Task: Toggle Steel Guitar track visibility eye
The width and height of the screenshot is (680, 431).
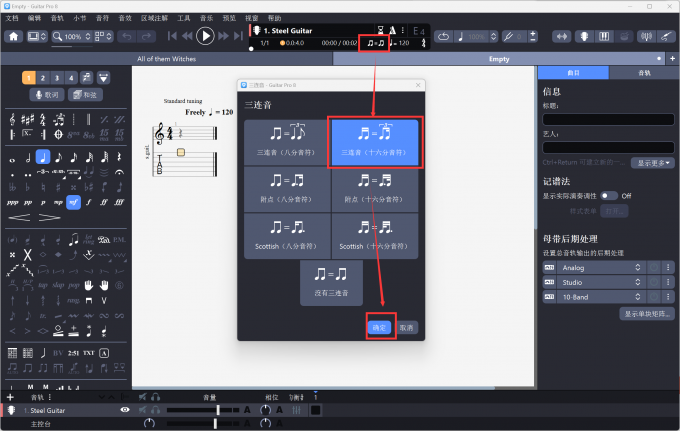Action: tap(125, 410)
